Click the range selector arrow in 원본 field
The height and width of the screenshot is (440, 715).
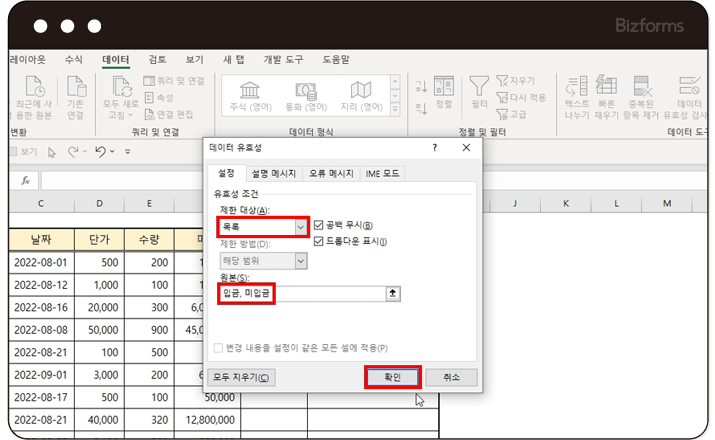pyautogui.click(x=393, y=294)
